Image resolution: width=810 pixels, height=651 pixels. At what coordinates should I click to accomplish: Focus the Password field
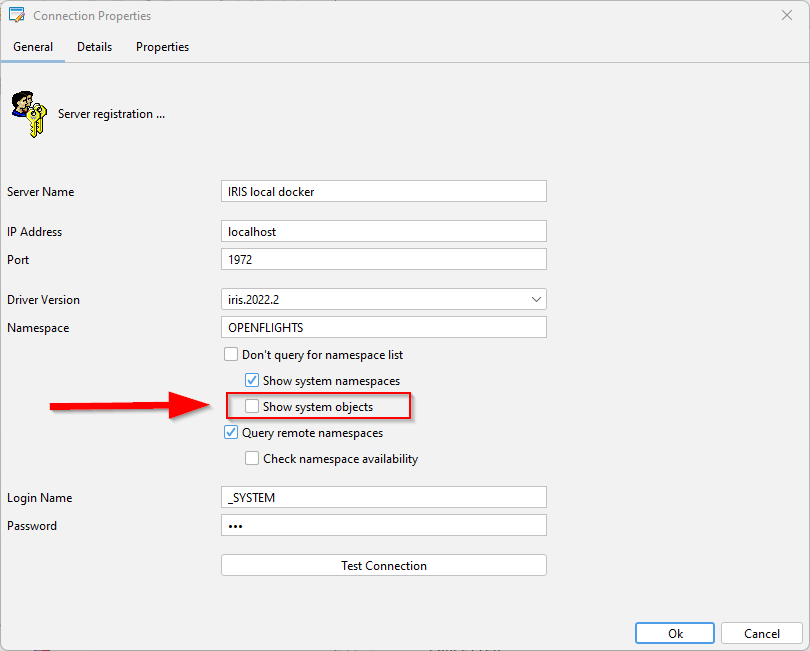pyautogui.click(x=383, y=525)
